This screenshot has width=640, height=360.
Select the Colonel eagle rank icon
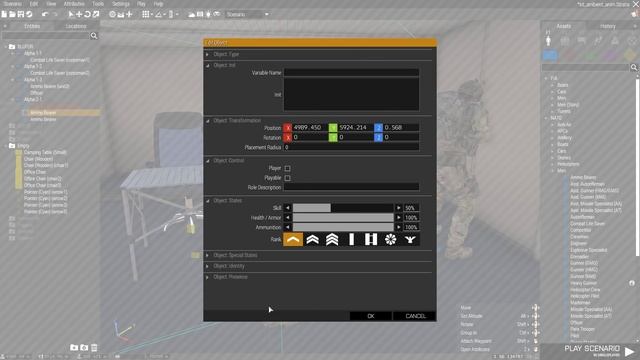pyautogui.click(x=410, y=240)
